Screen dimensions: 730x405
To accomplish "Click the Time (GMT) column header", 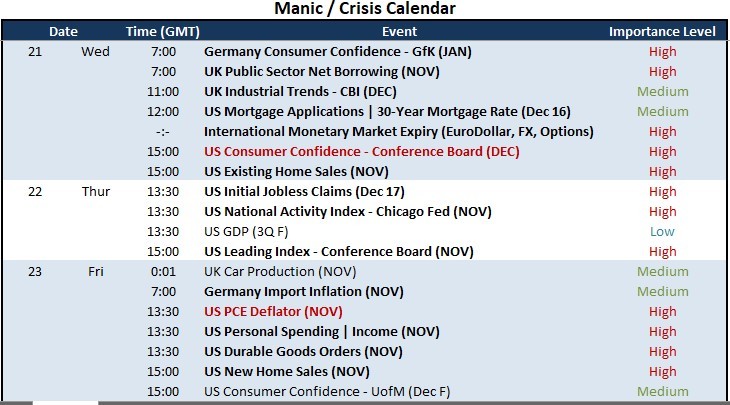I will click(x=162, y=32).
